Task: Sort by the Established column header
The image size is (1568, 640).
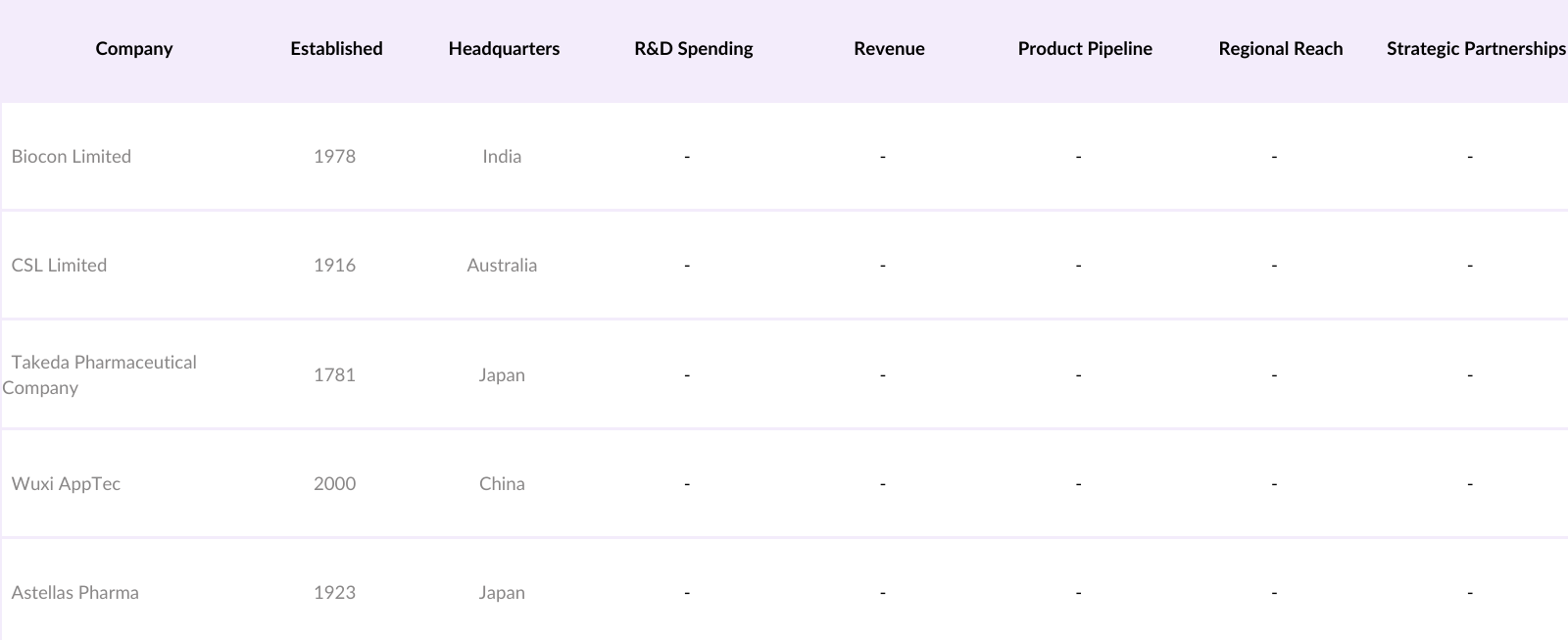Action: click(x=336, y=49)
